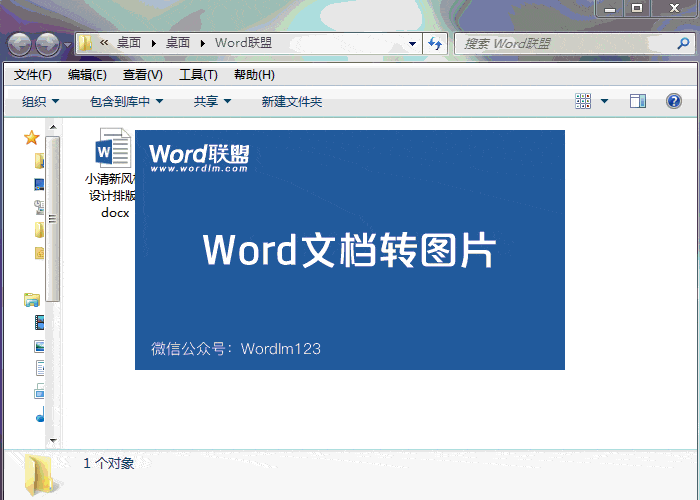
Task: Open the 编辑(E) menu
Action: (x=87, y=75)
